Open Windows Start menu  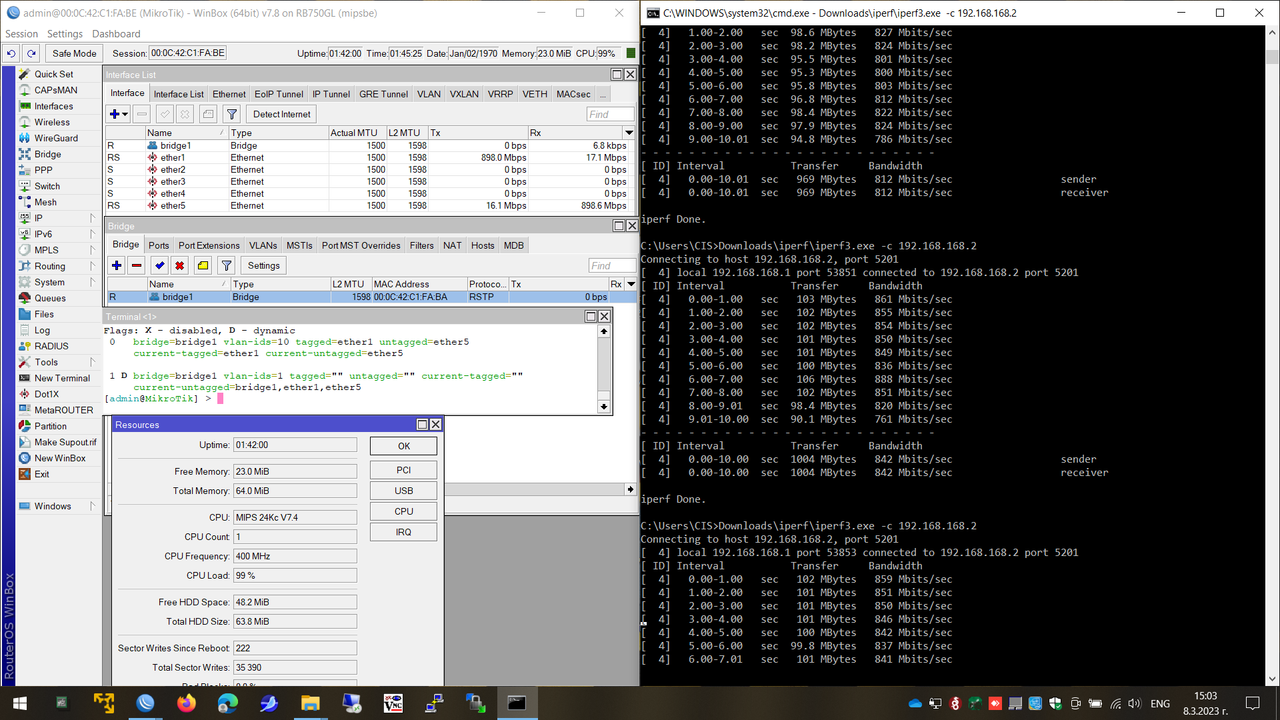19,703
